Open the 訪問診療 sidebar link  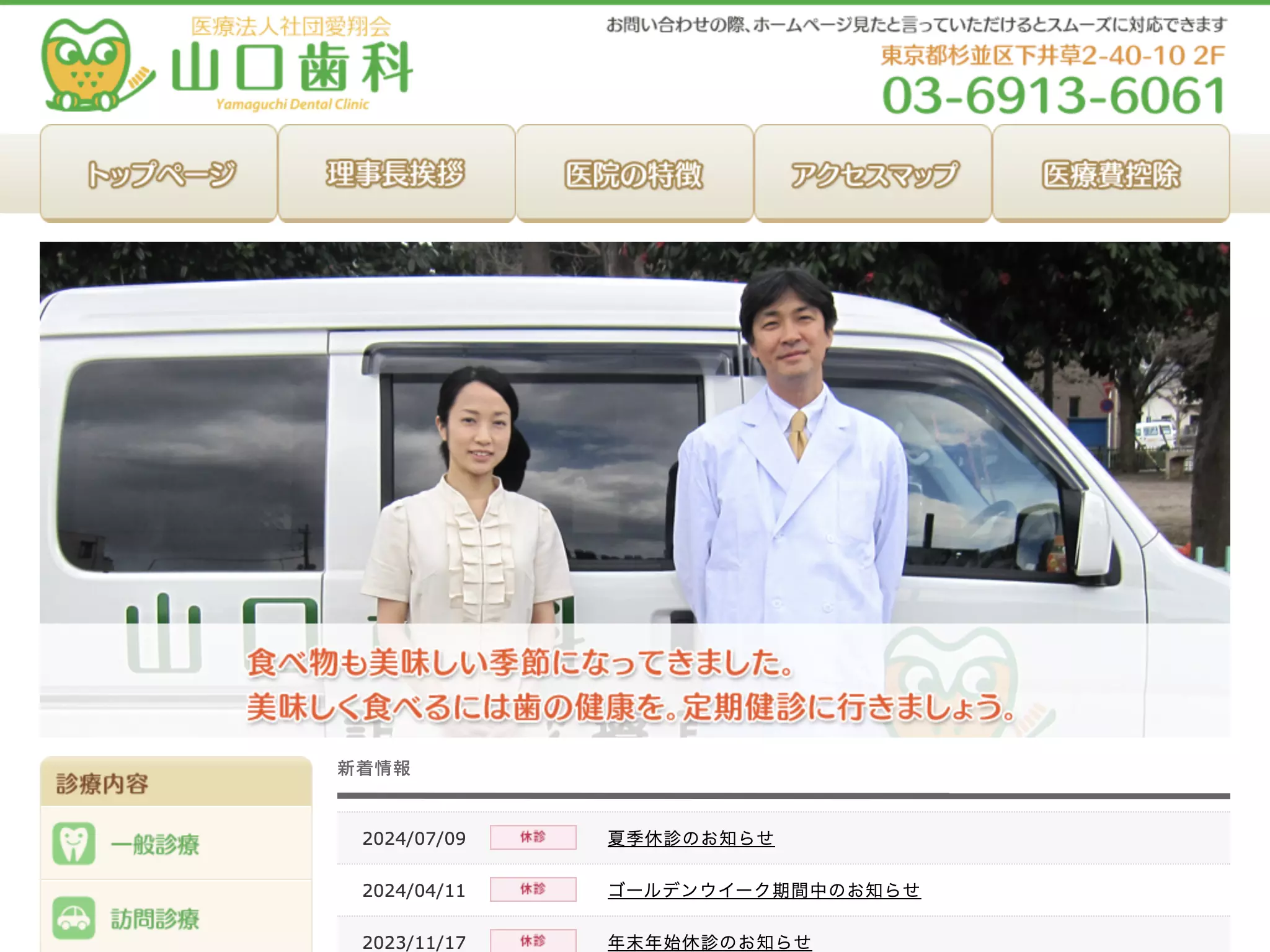click(176, 917)
